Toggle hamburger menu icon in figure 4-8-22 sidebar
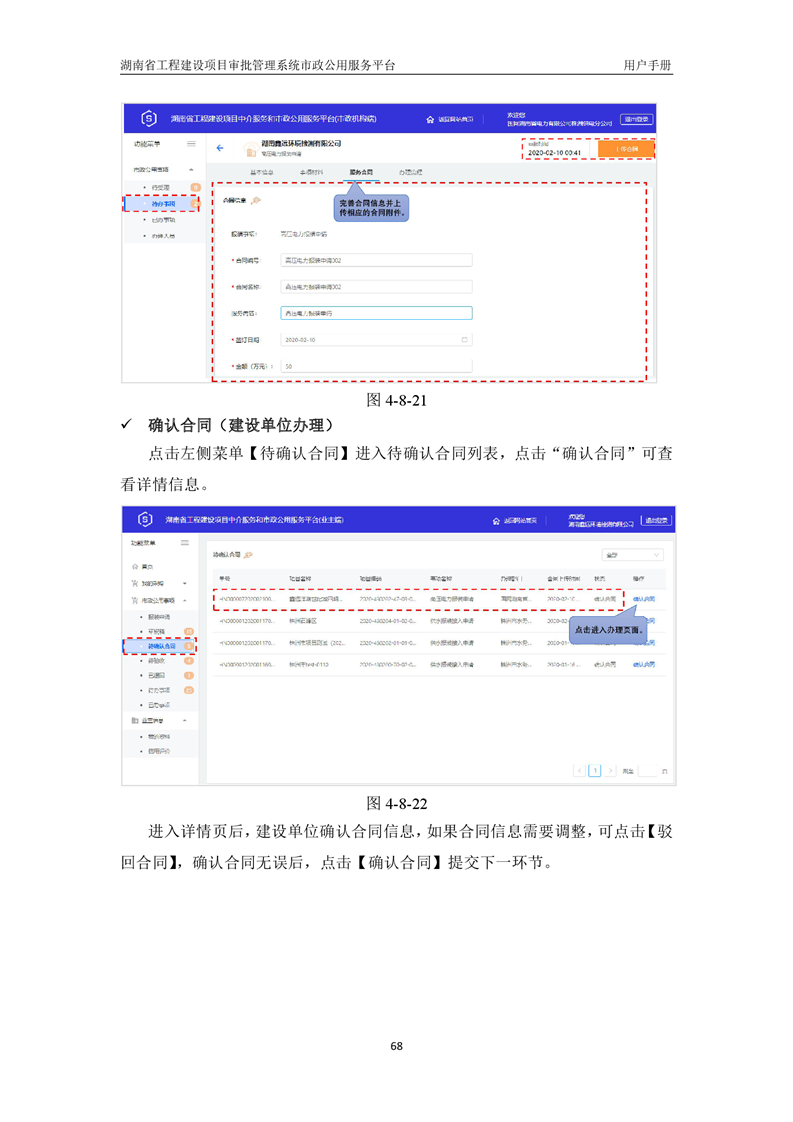 pos(185,543)
